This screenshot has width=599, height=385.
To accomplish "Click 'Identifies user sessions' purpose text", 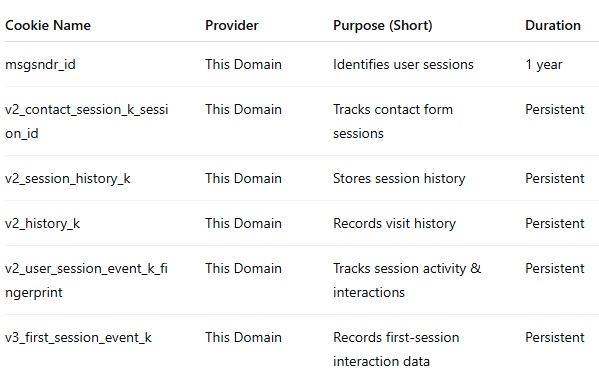I will point(403,65).
